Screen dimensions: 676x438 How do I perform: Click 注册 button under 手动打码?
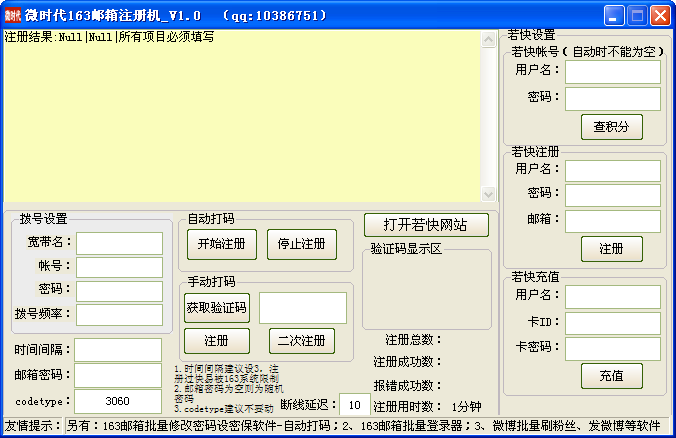[x=217, y=341]
